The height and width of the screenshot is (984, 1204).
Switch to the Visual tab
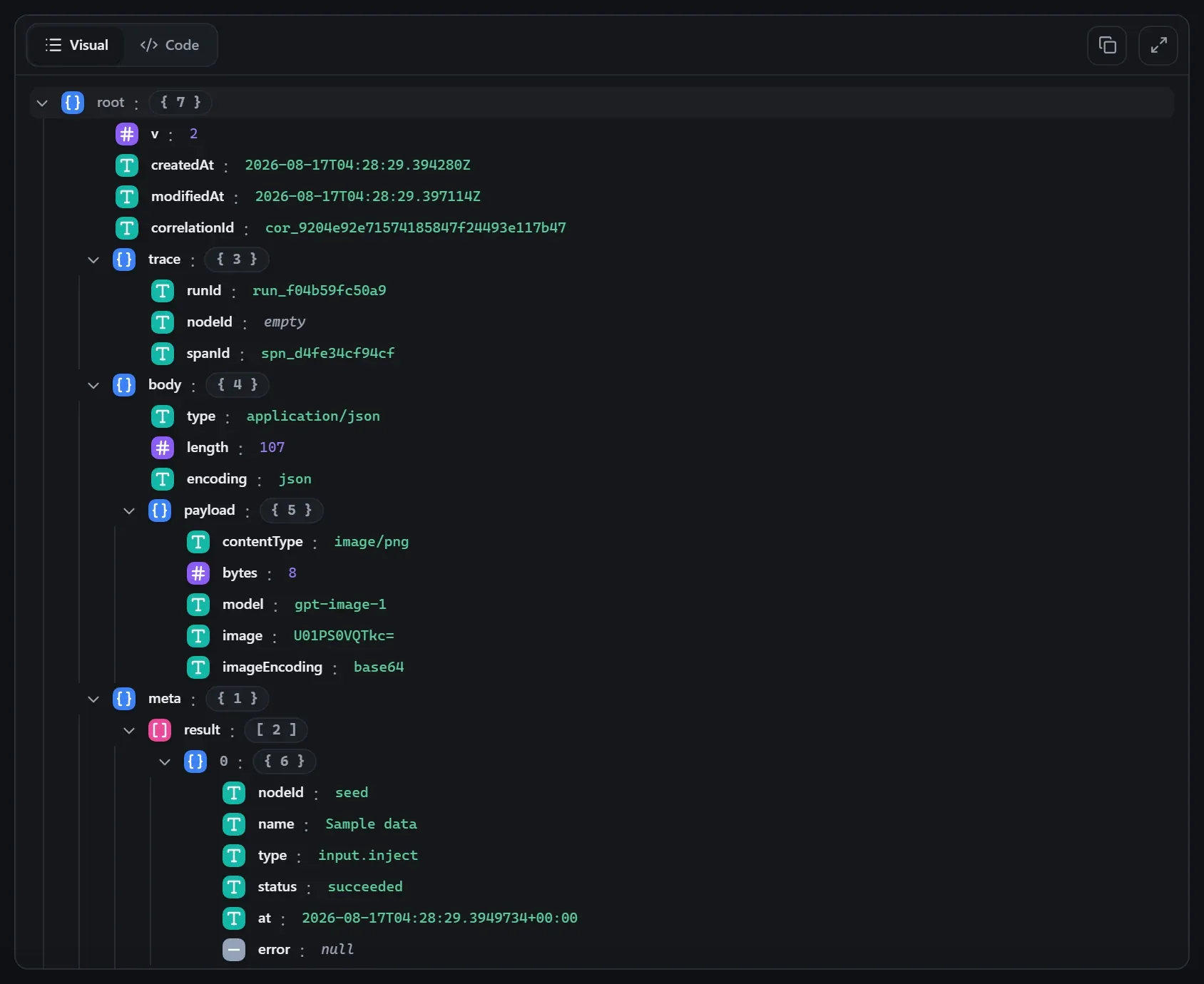tap(76, 45)
